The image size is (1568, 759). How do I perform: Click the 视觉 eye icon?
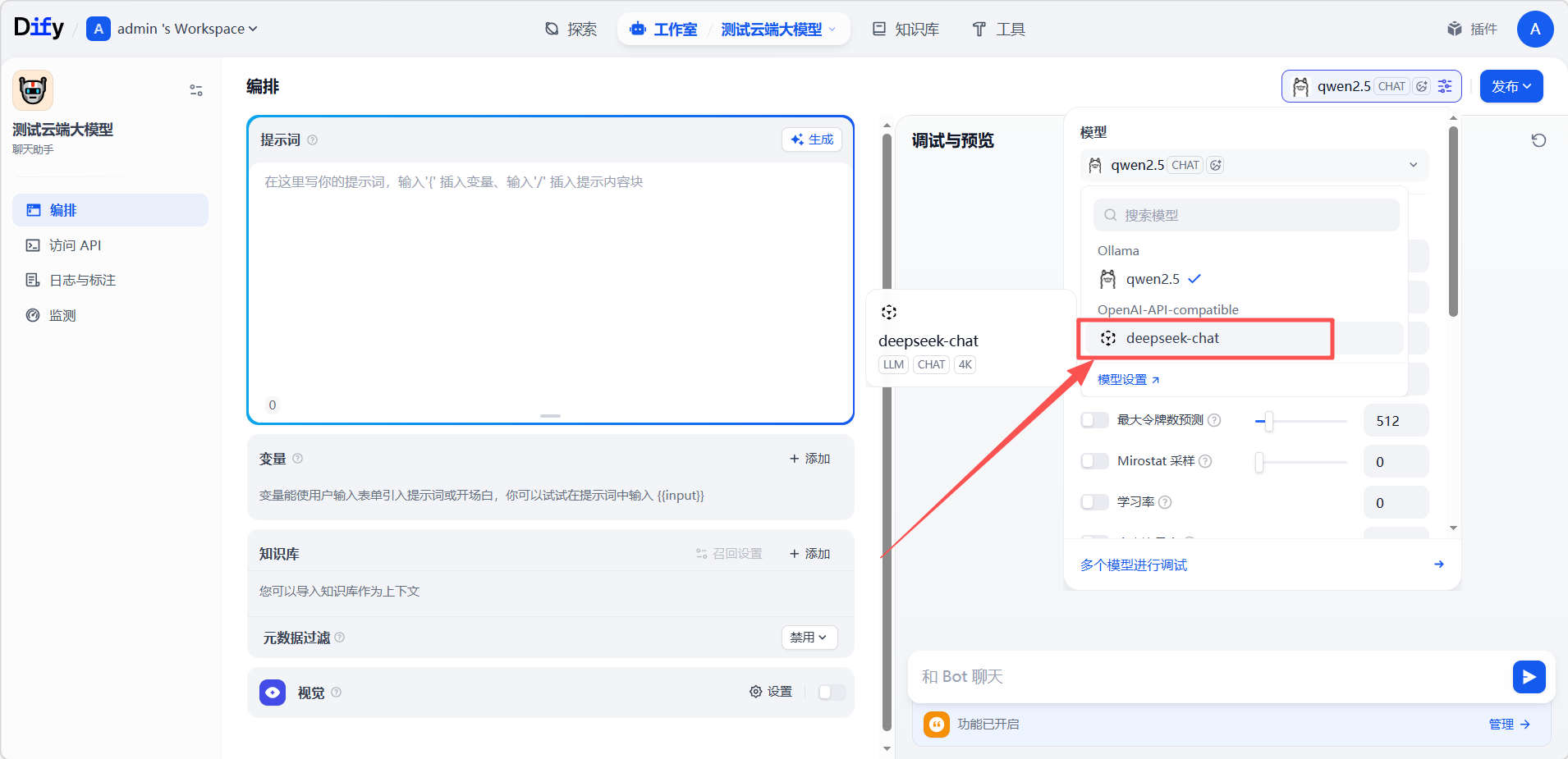coord(273,693)
